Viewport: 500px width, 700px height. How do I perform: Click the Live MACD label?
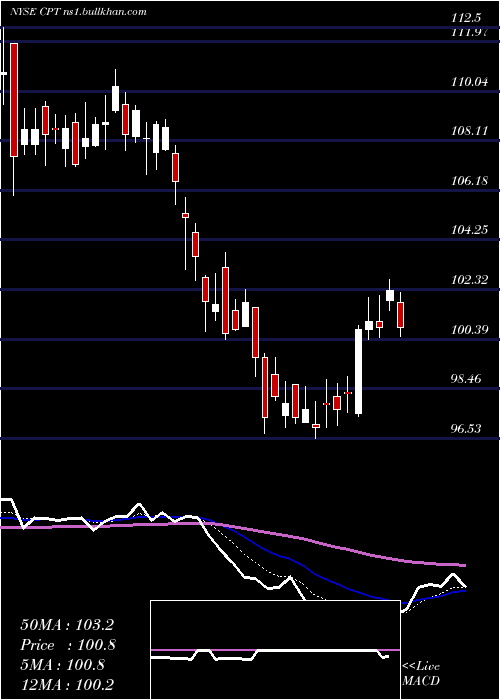click(421, 673)
